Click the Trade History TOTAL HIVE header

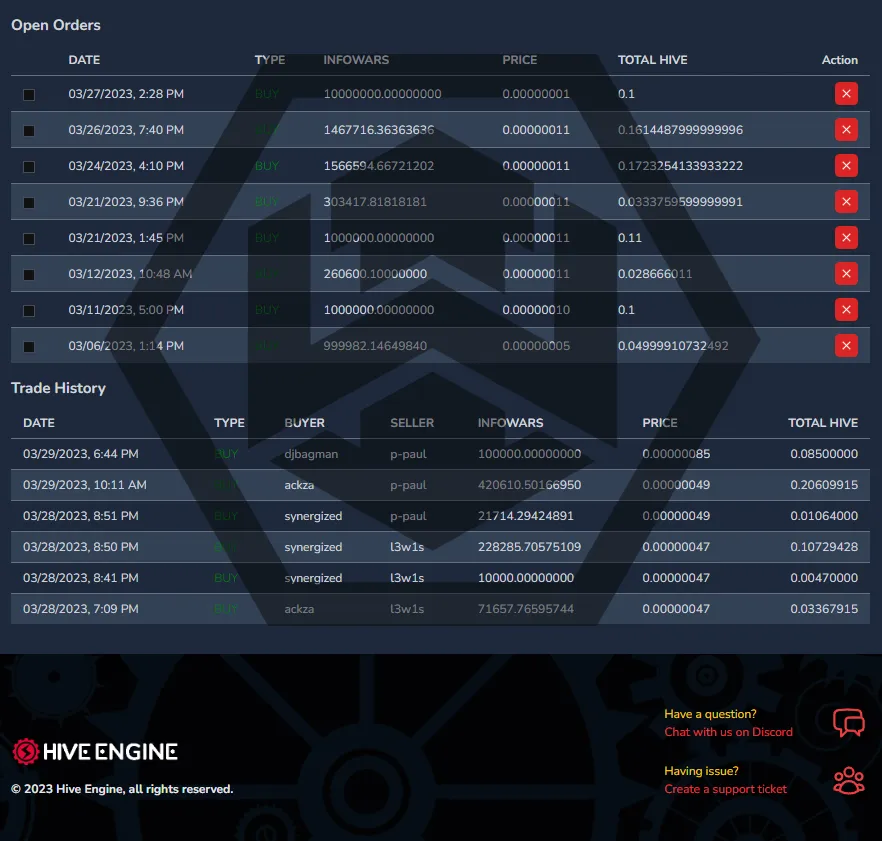[823, 422]
